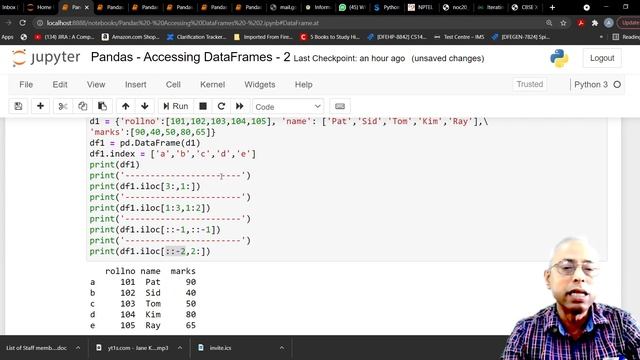Insert cell below with plus icon
The height and width of the screenshot is (360, 640).
(40, 106)
